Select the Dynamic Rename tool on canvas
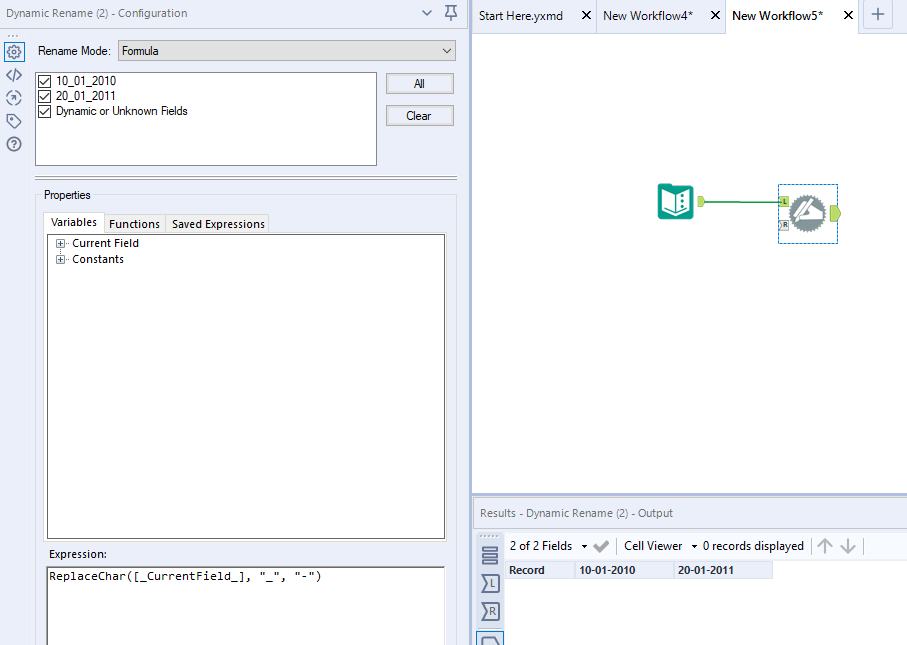Screen dimensions: 907x645 pyautogui.click(x=807, y=213)
